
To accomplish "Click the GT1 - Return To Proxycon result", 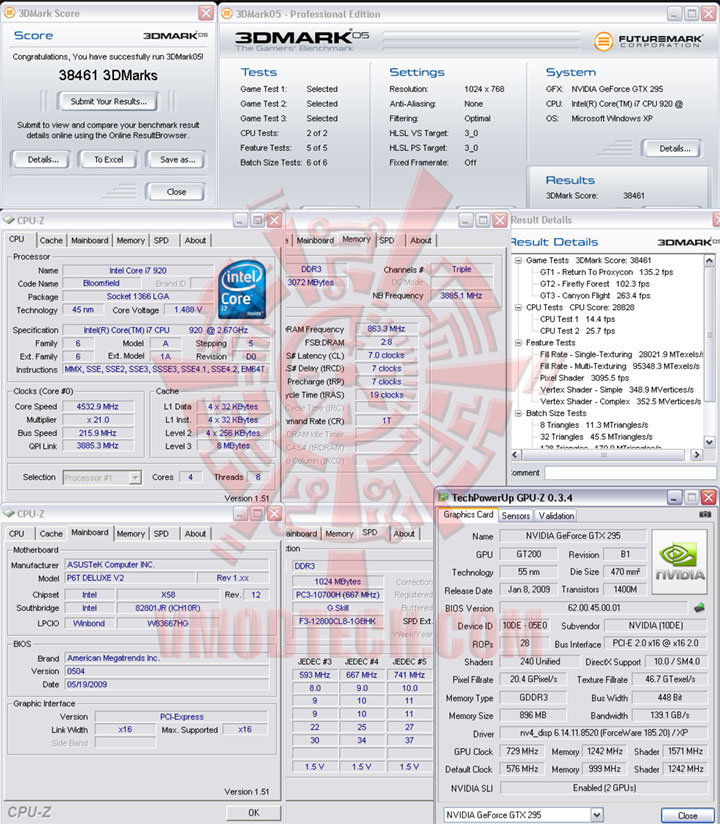I will (606, 272).
